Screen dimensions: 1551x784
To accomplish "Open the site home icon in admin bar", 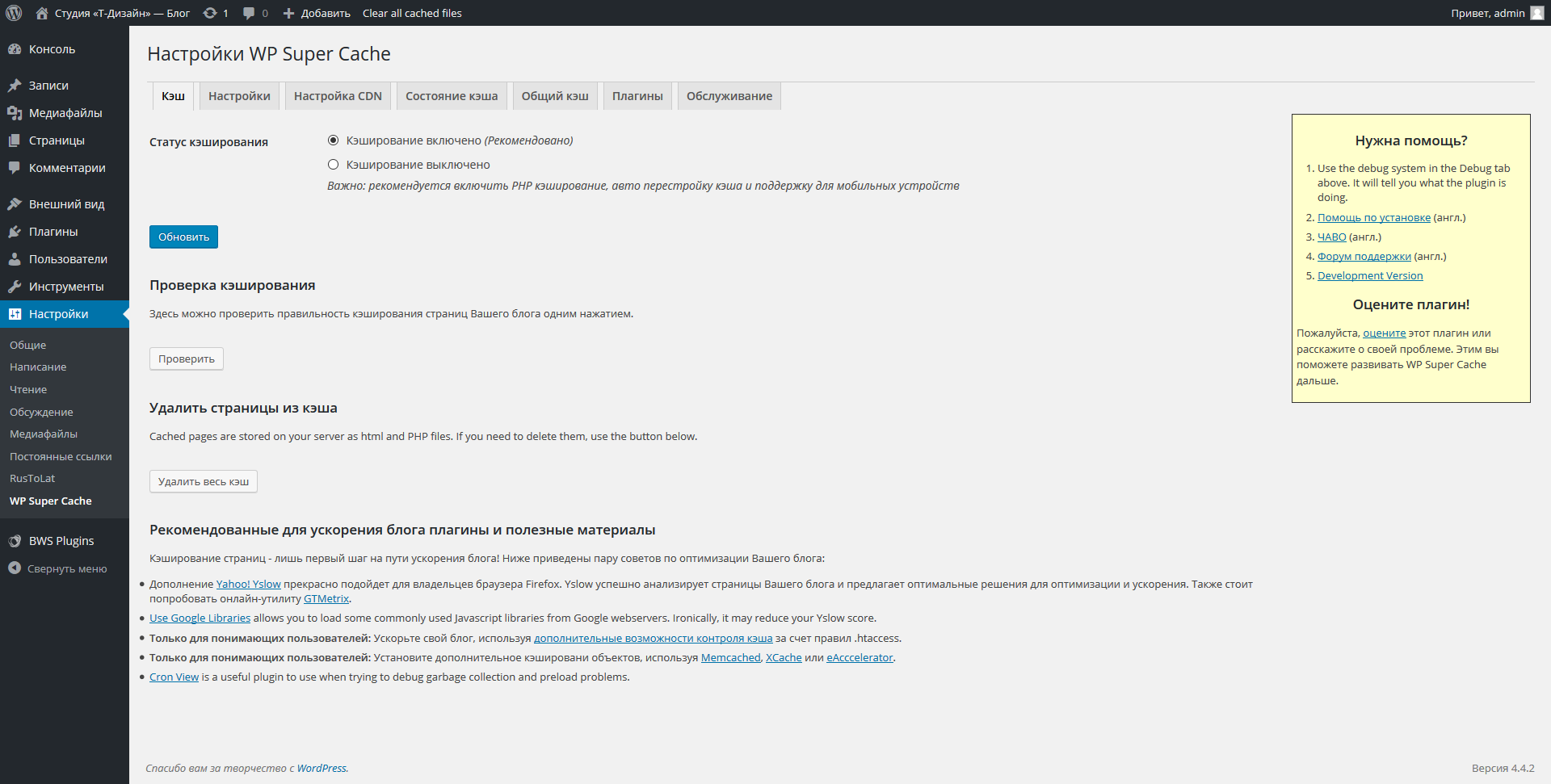I will [42, 13].
